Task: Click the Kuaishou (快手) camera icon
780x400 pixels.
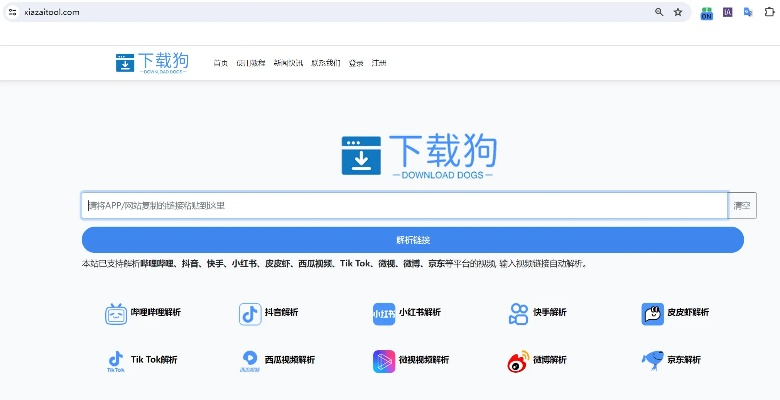Action: pyautogui.click(x=518, y=313)
